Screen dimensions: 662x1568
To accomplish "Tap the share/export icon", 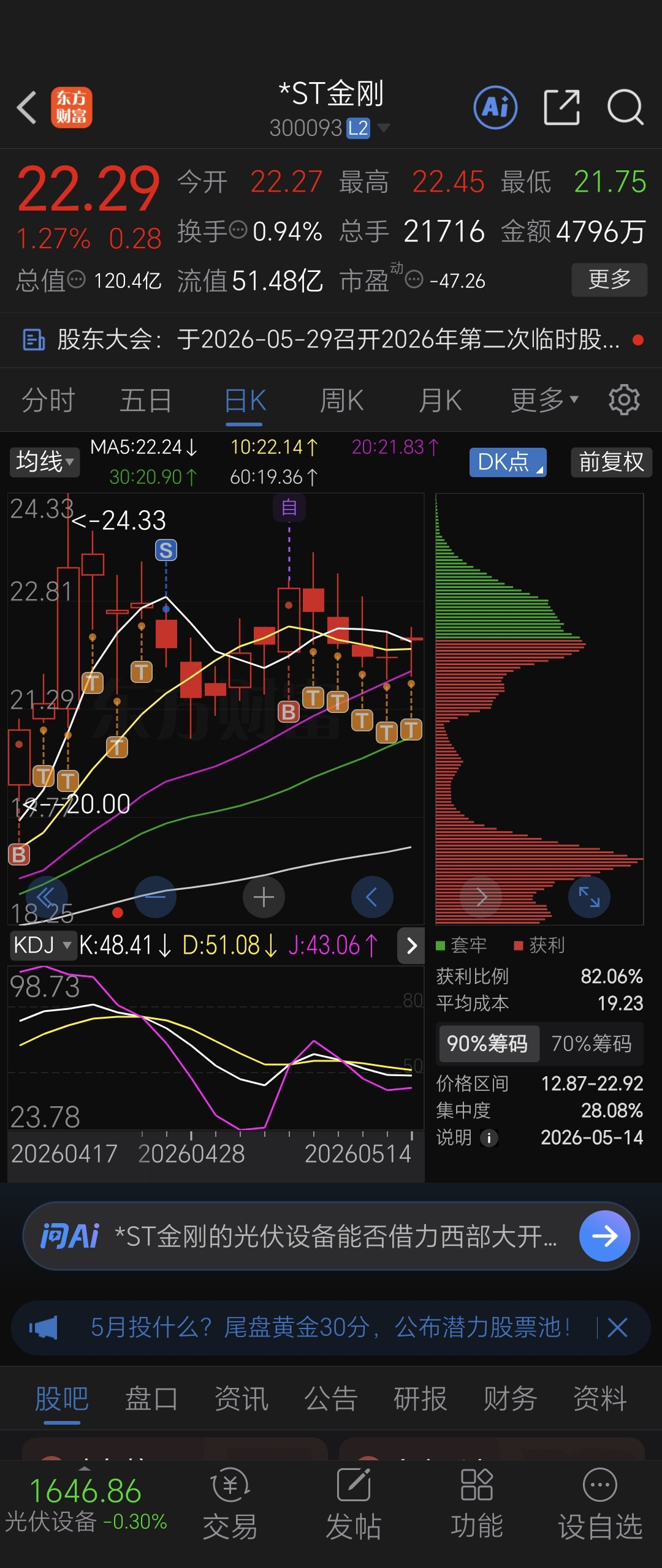I will [x=562, y=107].
